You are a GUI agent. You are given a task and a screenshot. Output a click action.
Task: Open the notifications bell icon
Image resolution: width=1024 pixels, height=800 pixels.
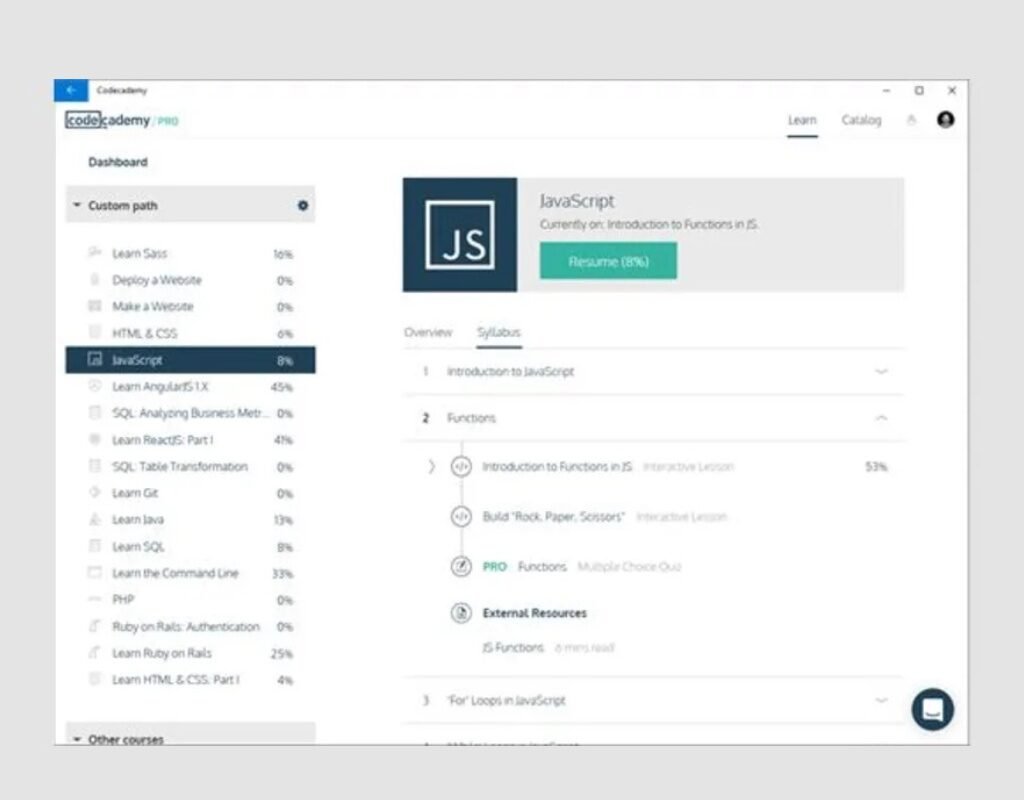point(911,120)
